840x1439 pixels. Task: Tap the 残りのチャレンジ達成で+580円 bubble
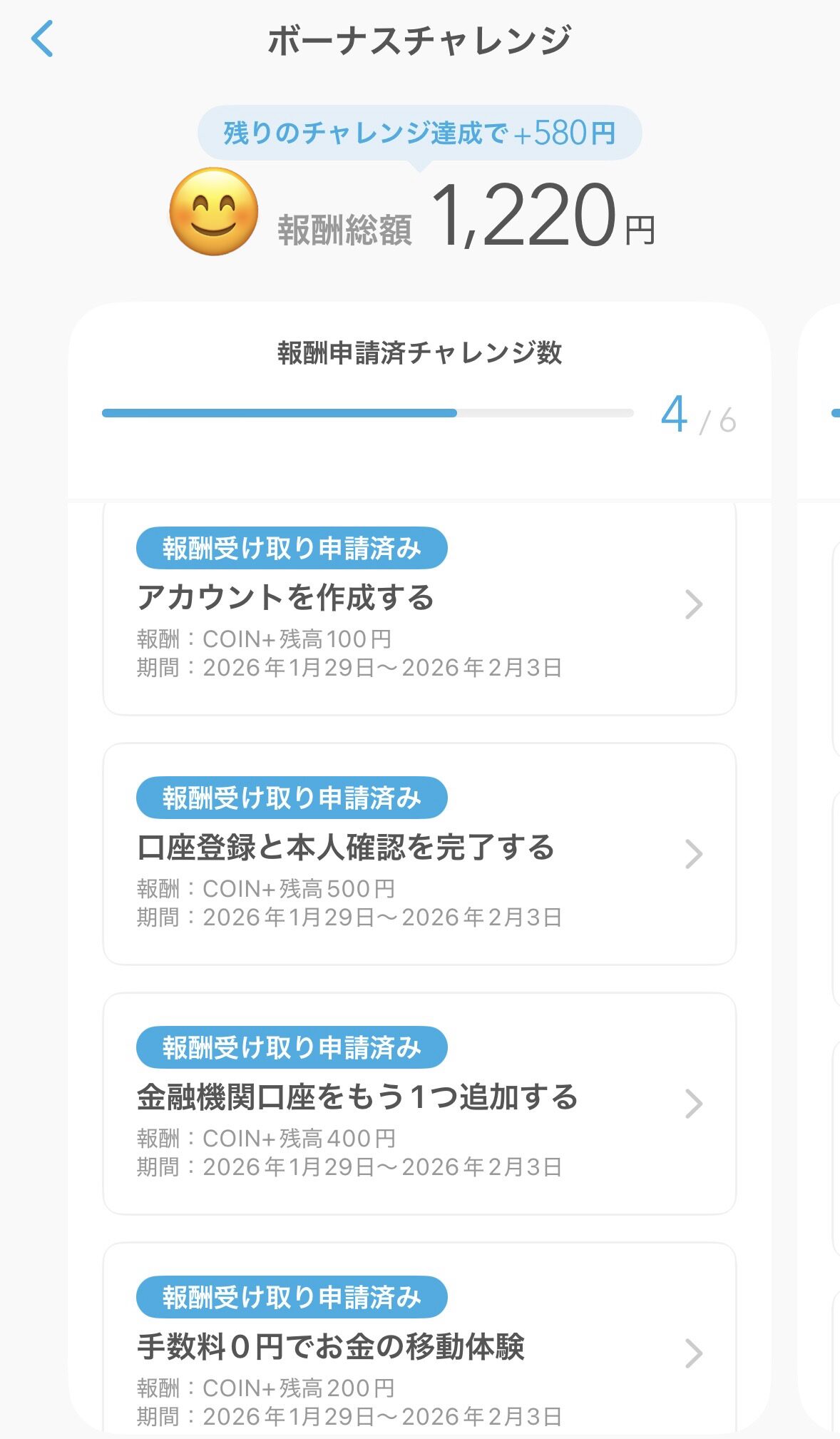[x=419, y=133]
